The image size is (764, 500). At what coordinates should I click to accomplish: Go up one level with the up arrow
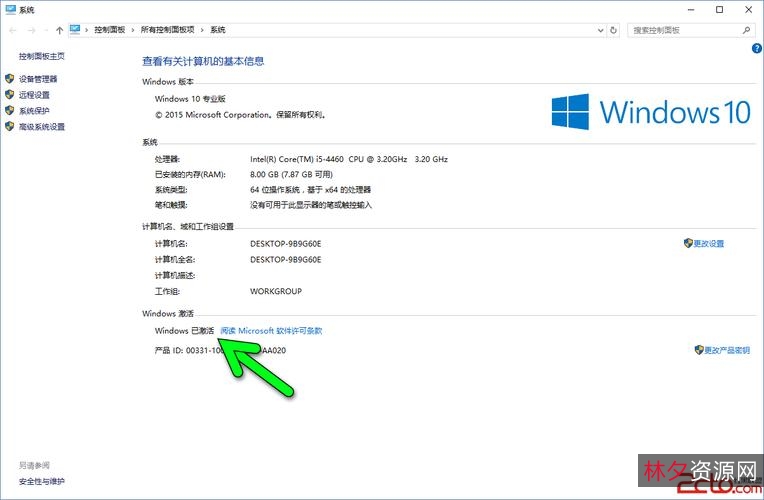(59, 30)
